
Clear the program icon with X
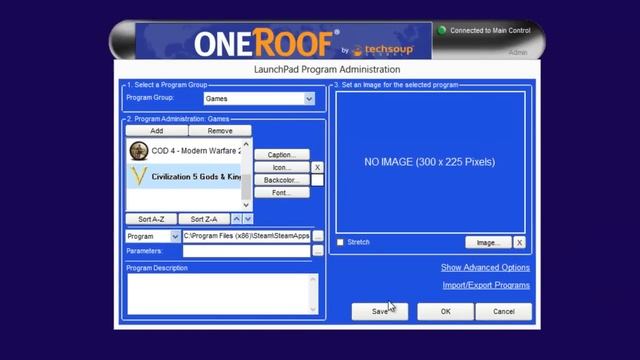click(x=317, y=167)
